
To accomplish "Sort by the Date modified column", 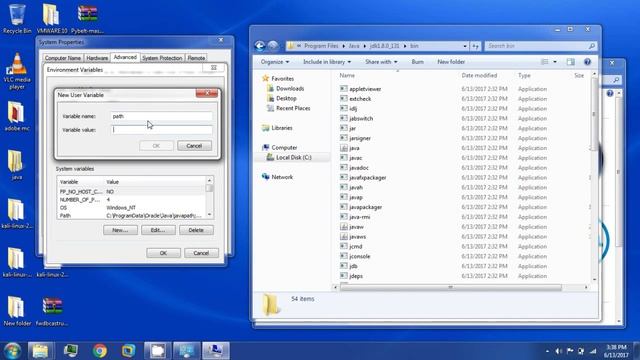I will (479, 76).
